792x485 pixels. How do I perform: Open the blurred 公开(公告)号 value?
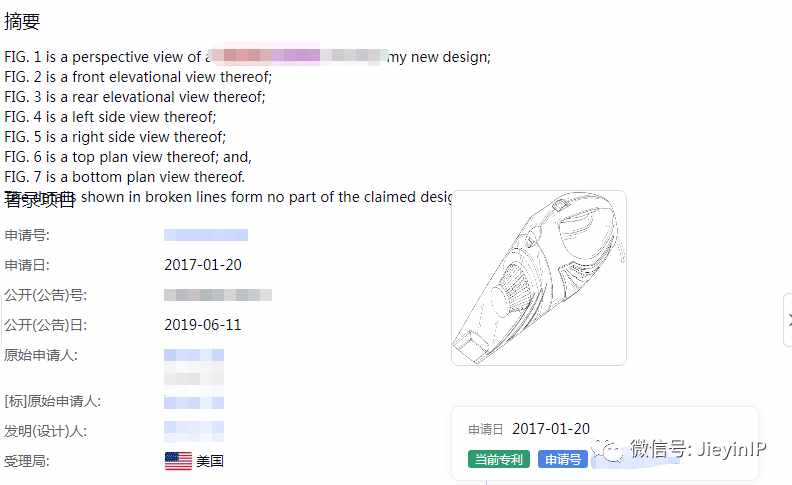pos(218,295)
